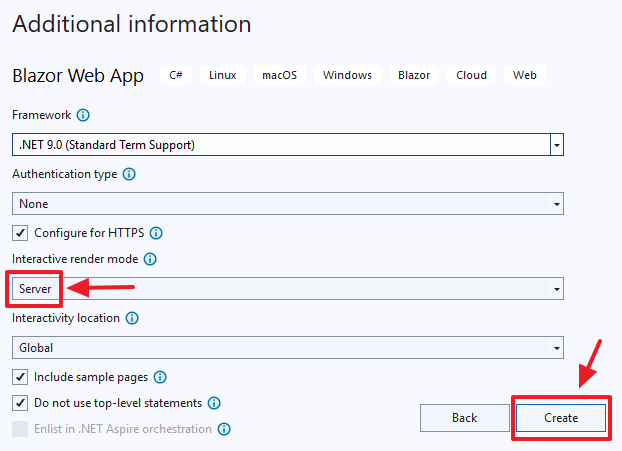Click the Interactive render mode info icon
The width and height of the screenshot is (622, 451).
click(x=150, y=259)
